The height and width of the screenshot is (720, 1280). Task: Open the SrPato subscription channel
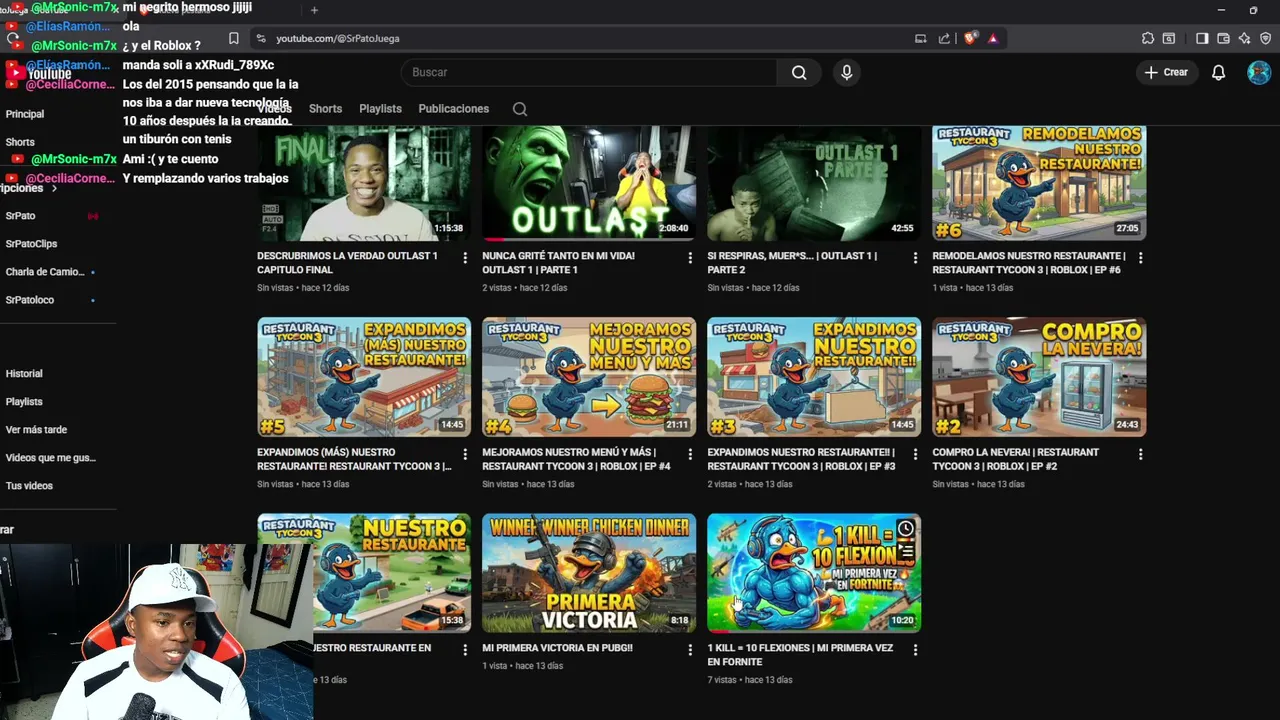[20, 216]
